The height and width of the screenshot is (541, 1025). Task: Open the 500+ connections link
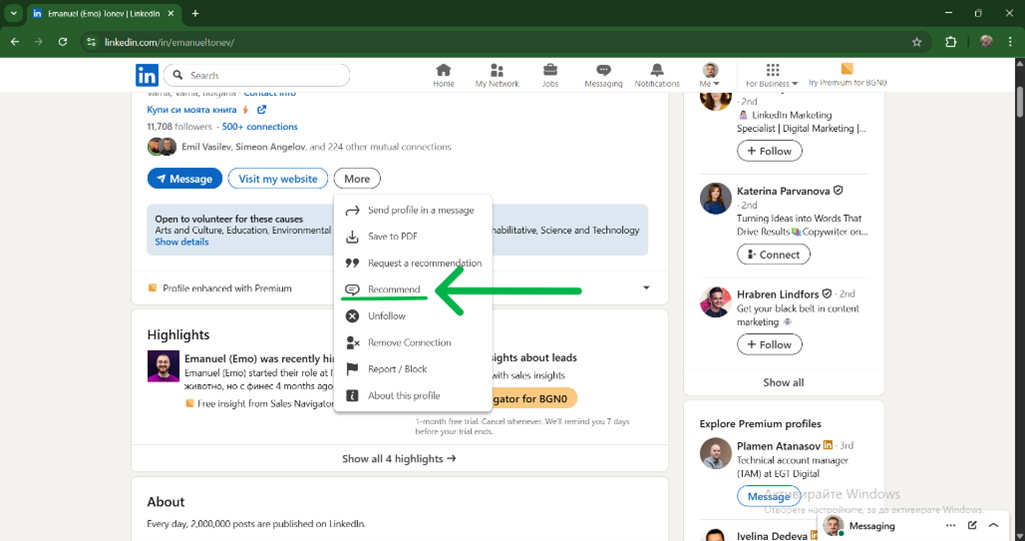point(259,127)
